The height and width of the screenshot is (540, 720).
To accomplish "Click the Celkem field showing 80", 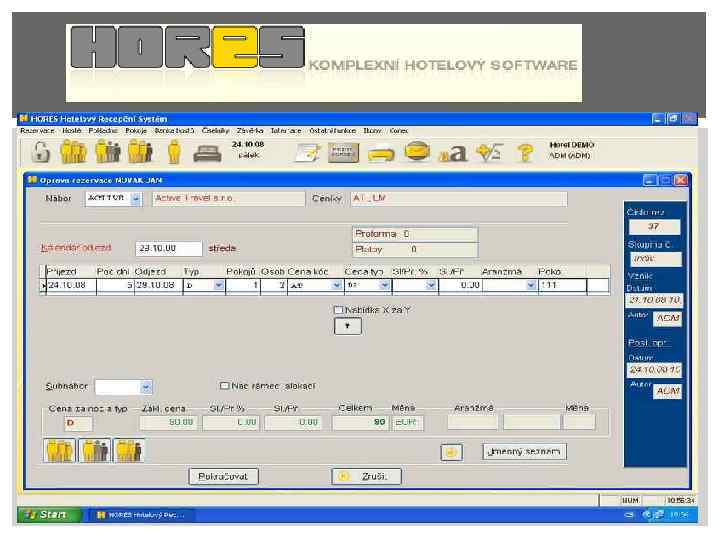I will (x=360, y=422).
